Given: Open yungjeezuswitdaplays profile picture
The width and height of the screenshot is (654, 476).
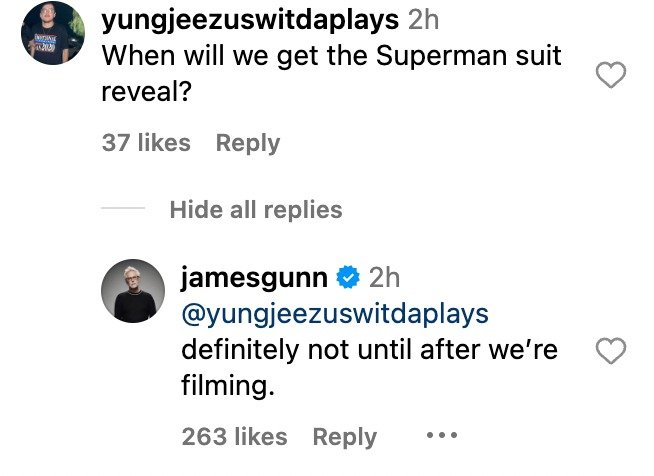Looking at the screenshot, I should 52,33.
